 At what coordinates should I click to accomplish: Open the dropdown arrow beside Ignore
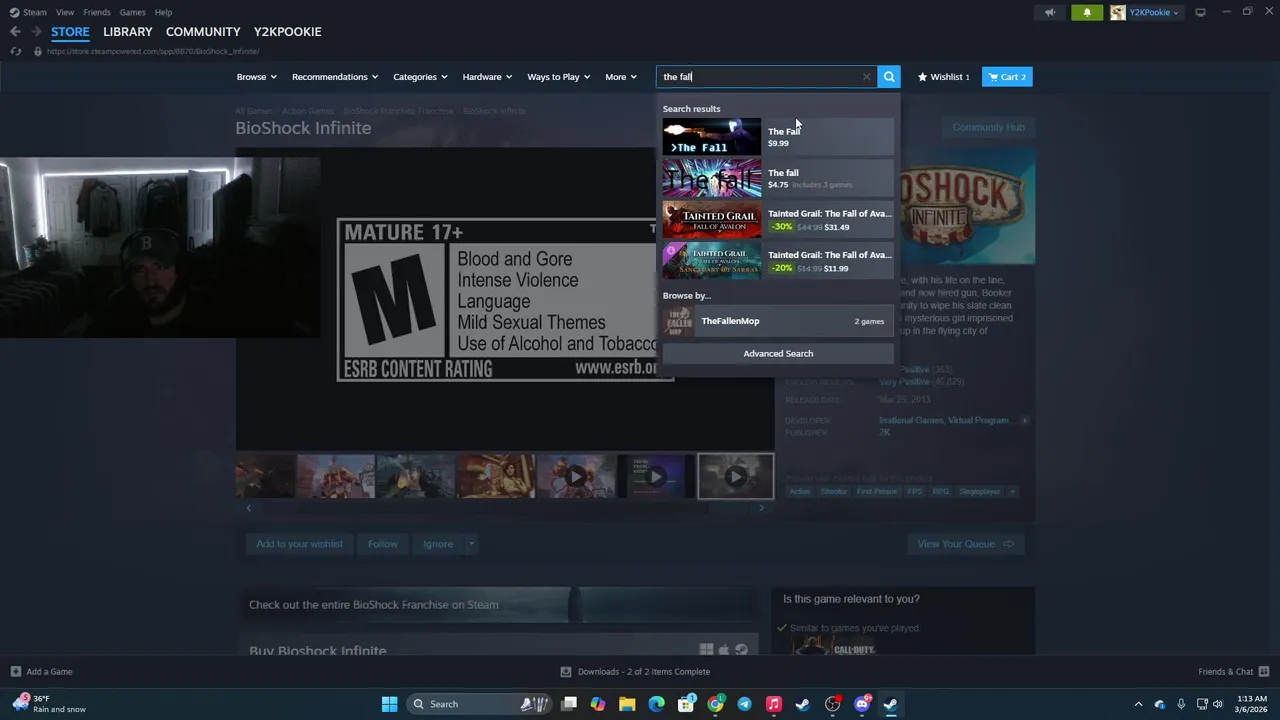pos(471,544)
